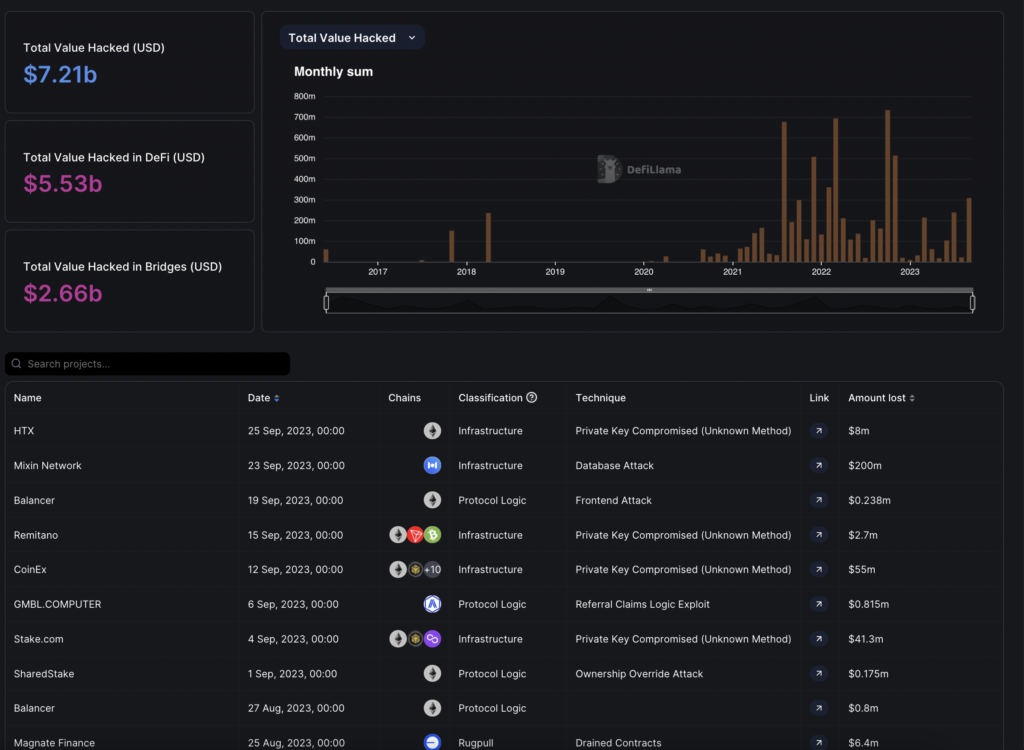The height and width of the screenshot is (750, 1024).
Task: Click the Referral Claims Logic Exploit cell
Action: click(x=642, y=604)
